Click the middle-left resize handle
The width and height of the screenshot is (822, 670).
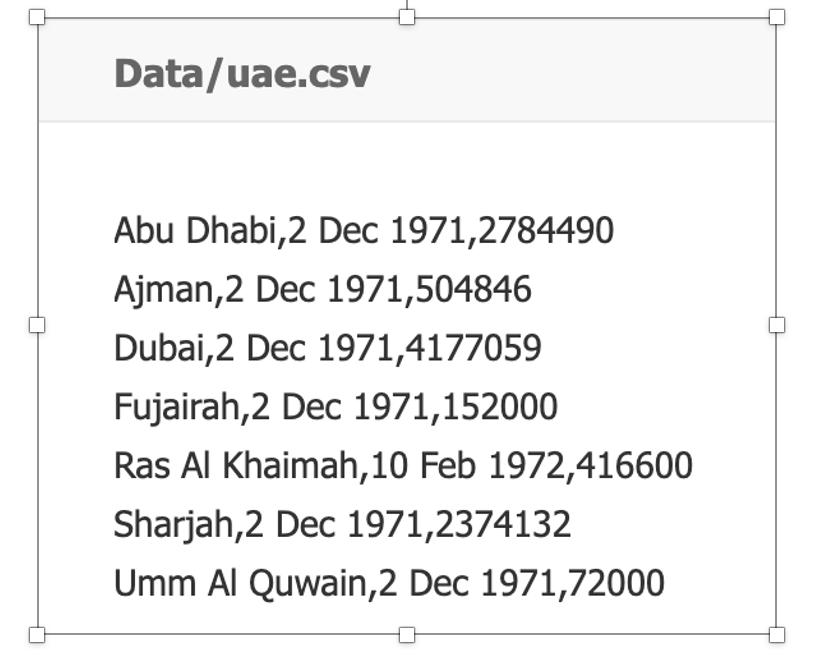click(x=37, y=325)
